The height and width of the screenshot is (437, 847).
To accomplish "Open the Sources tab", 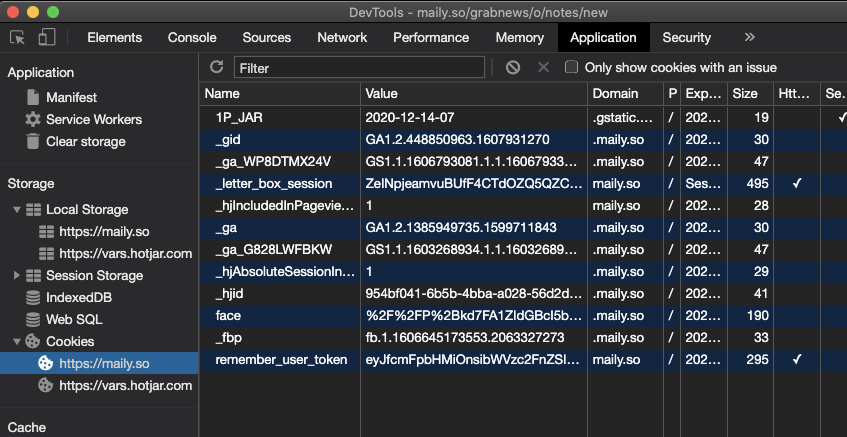I will [266, 37].
